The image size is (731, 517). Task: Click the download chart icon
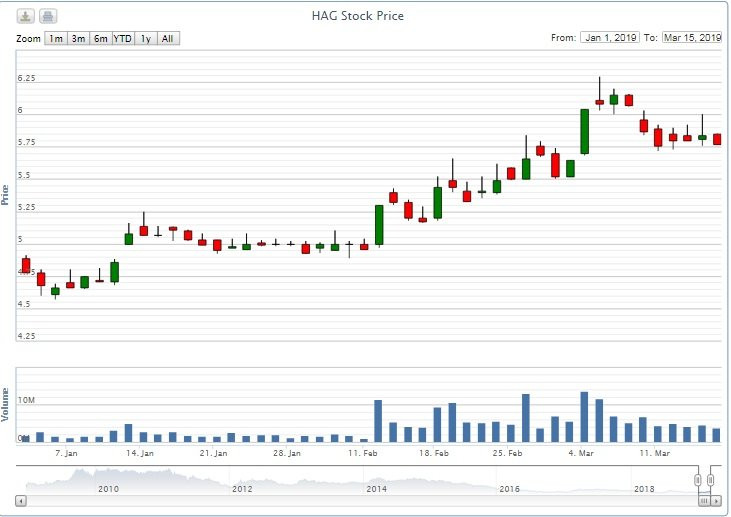pos(26,16)
